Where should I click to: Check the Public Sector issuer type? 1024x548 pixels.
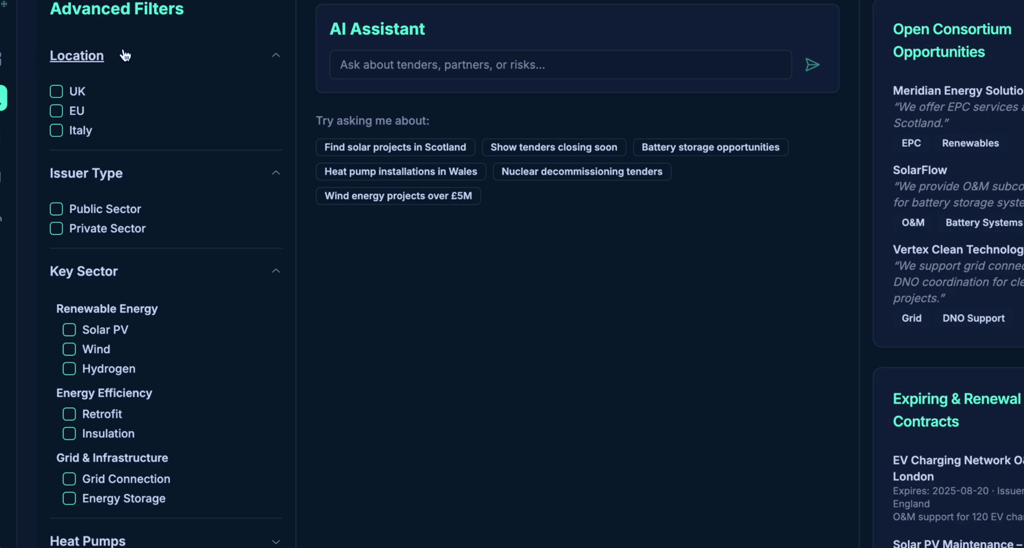pos(56,209)
